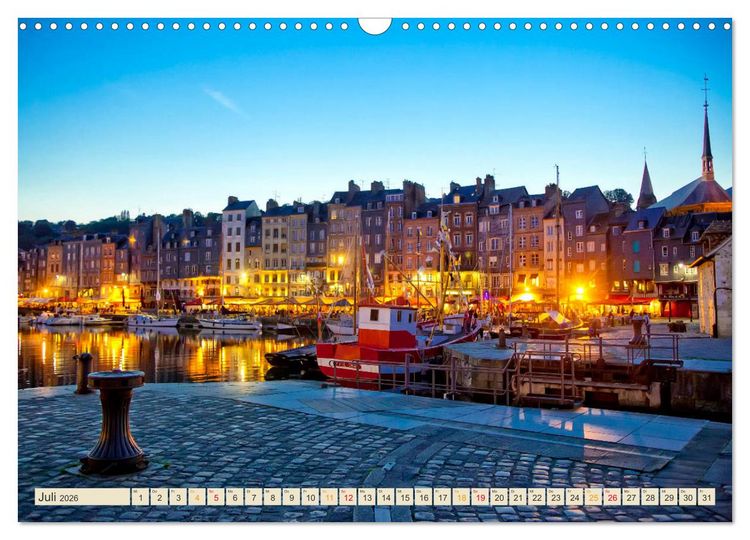Select Saturday day 11 cell
The height and width of the screenshot is (540, 750).
pos(329,496)
